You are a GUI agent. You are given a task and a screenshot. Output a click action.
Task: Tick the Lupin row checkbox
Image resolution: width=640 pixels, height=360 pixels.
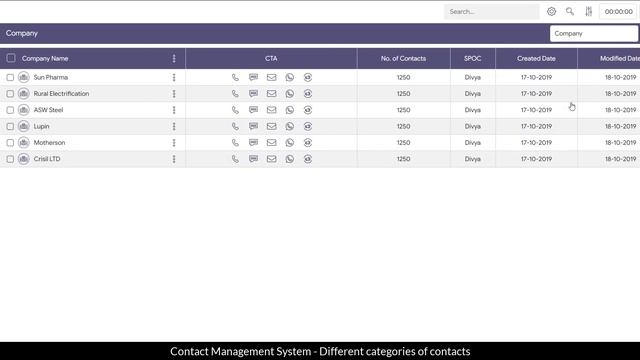(10, 126)
